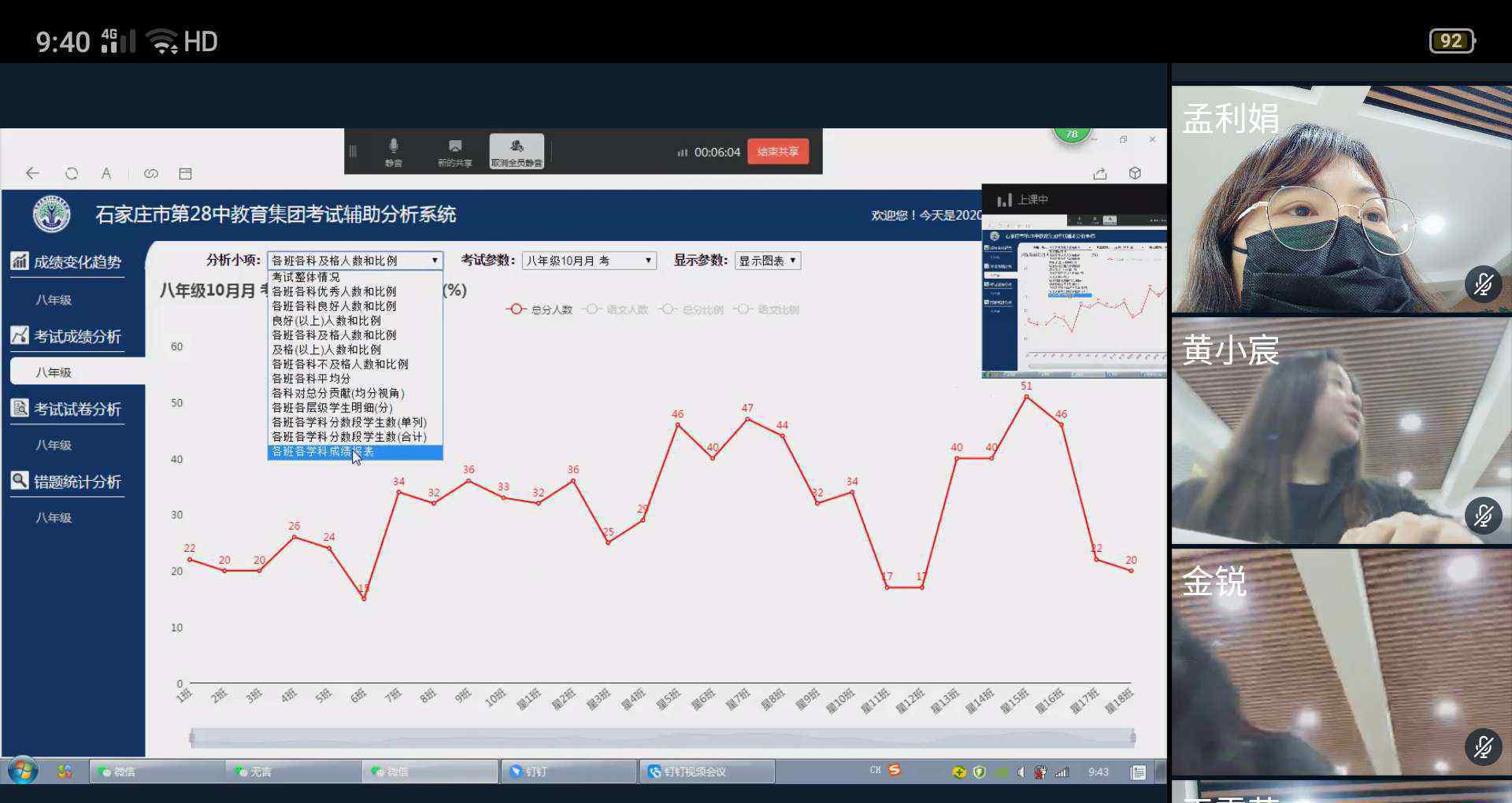Select 及格(以上)人数和比例 option

(x=355, y=350)
